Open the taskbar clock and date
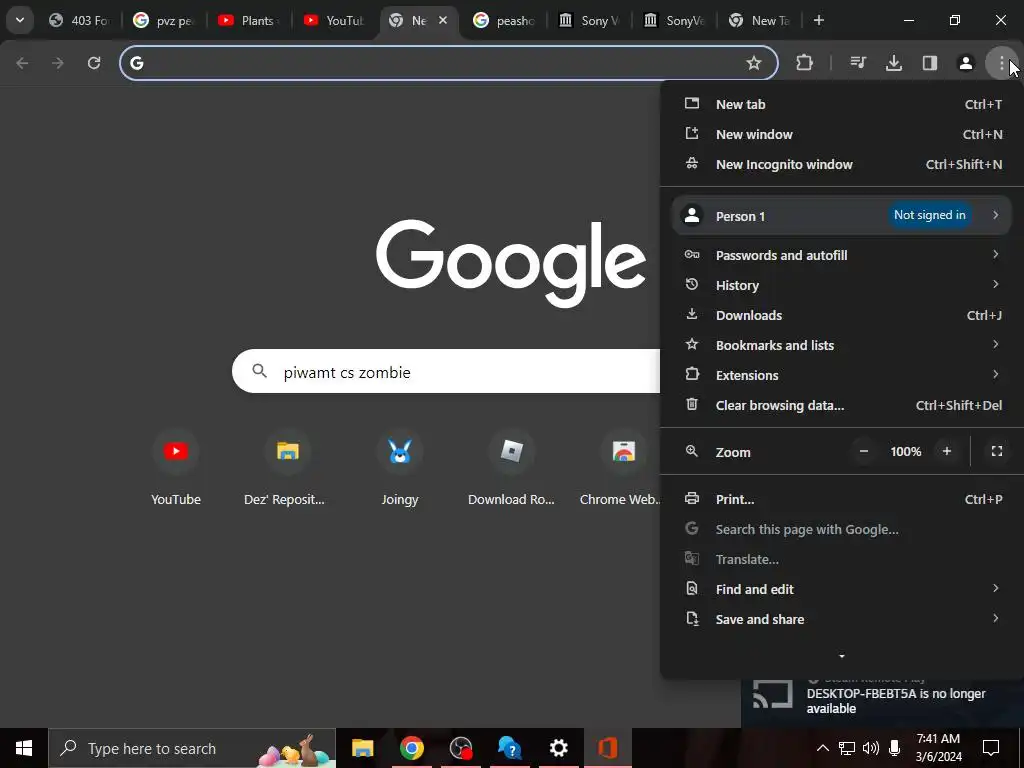Screen dimensions: 1024x768 (938, 748)
